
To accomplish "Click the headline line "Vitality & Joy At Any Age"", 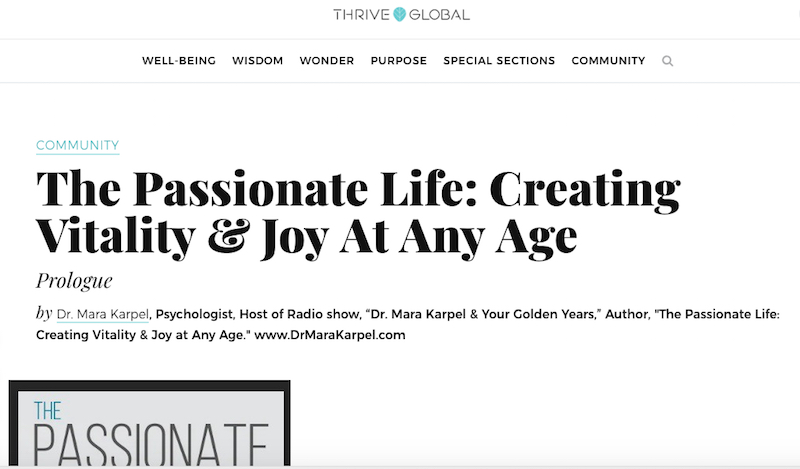I will (307, 238).
